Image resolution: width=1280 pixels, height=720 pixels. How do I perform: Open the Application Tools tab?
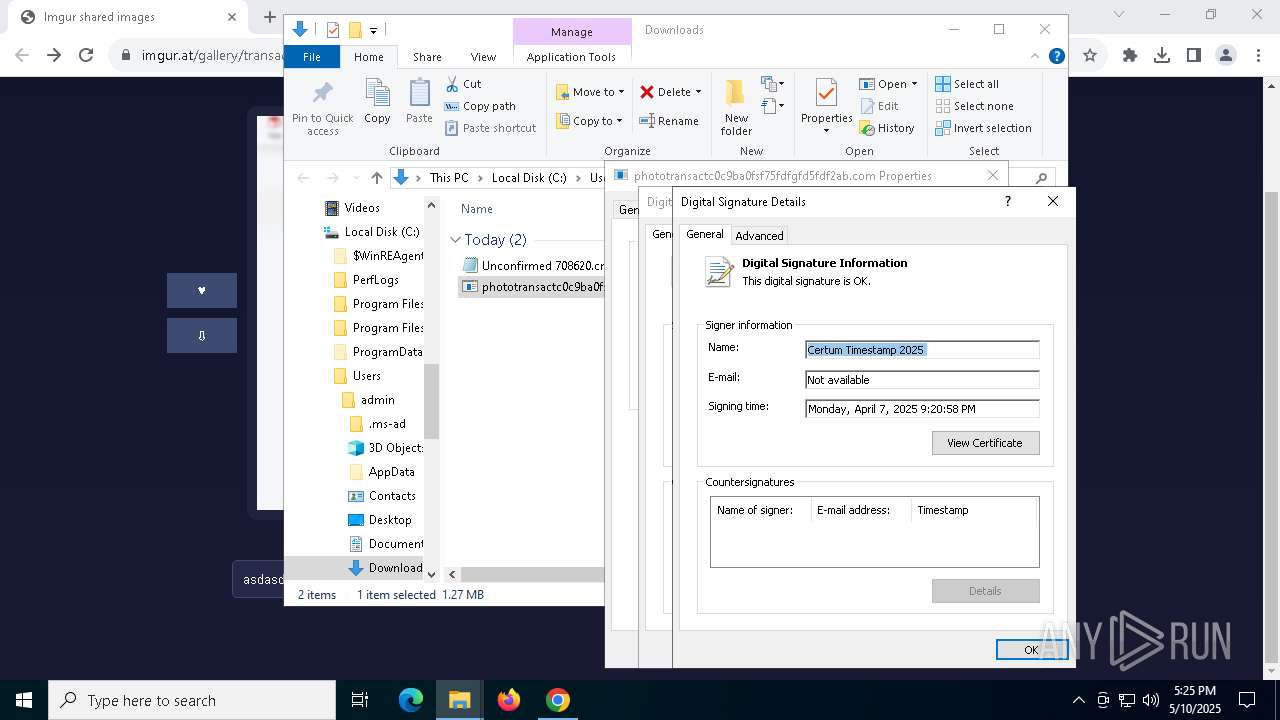pos(571,57)
